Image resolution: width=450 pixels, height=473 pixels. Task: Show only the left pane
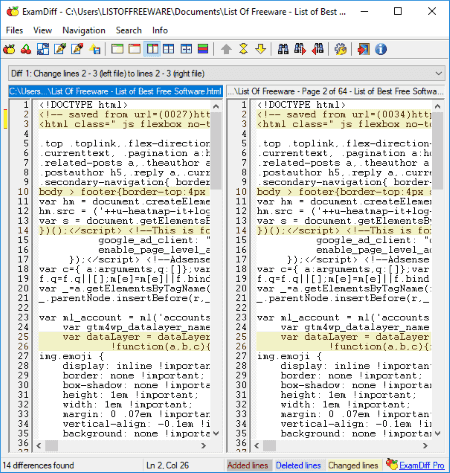(117, 49)
